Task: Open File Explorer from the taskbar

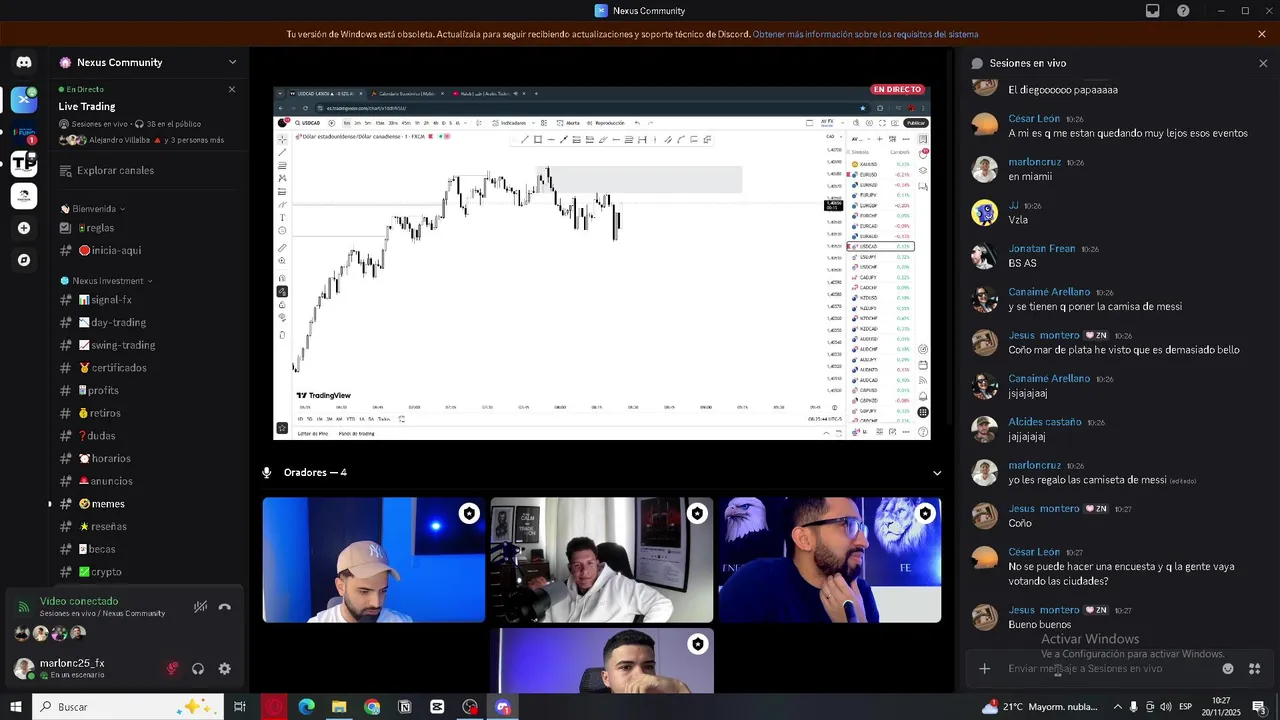Action: 339,707
